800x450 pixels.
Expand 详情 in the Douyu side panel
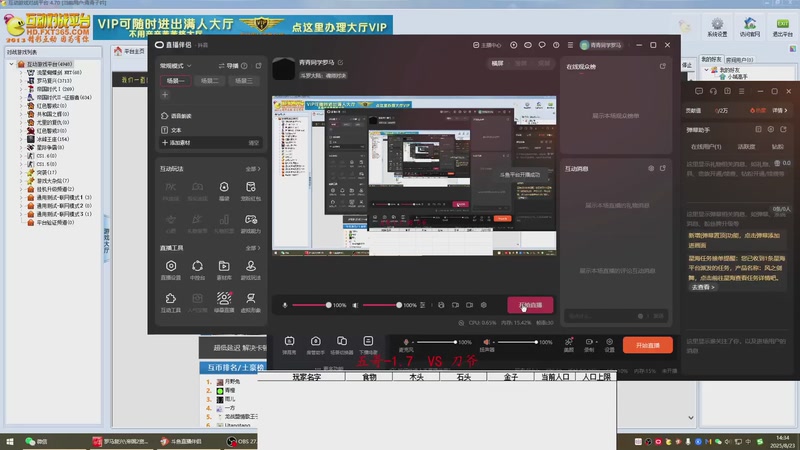click(780, 110)
